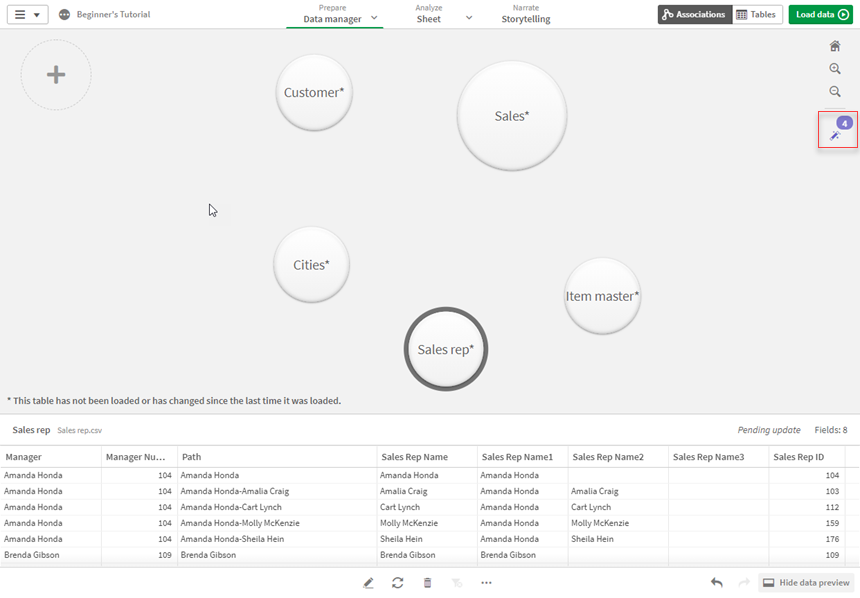
Task: Click the plus circle to add data
Action: click(x=56, y=75)
